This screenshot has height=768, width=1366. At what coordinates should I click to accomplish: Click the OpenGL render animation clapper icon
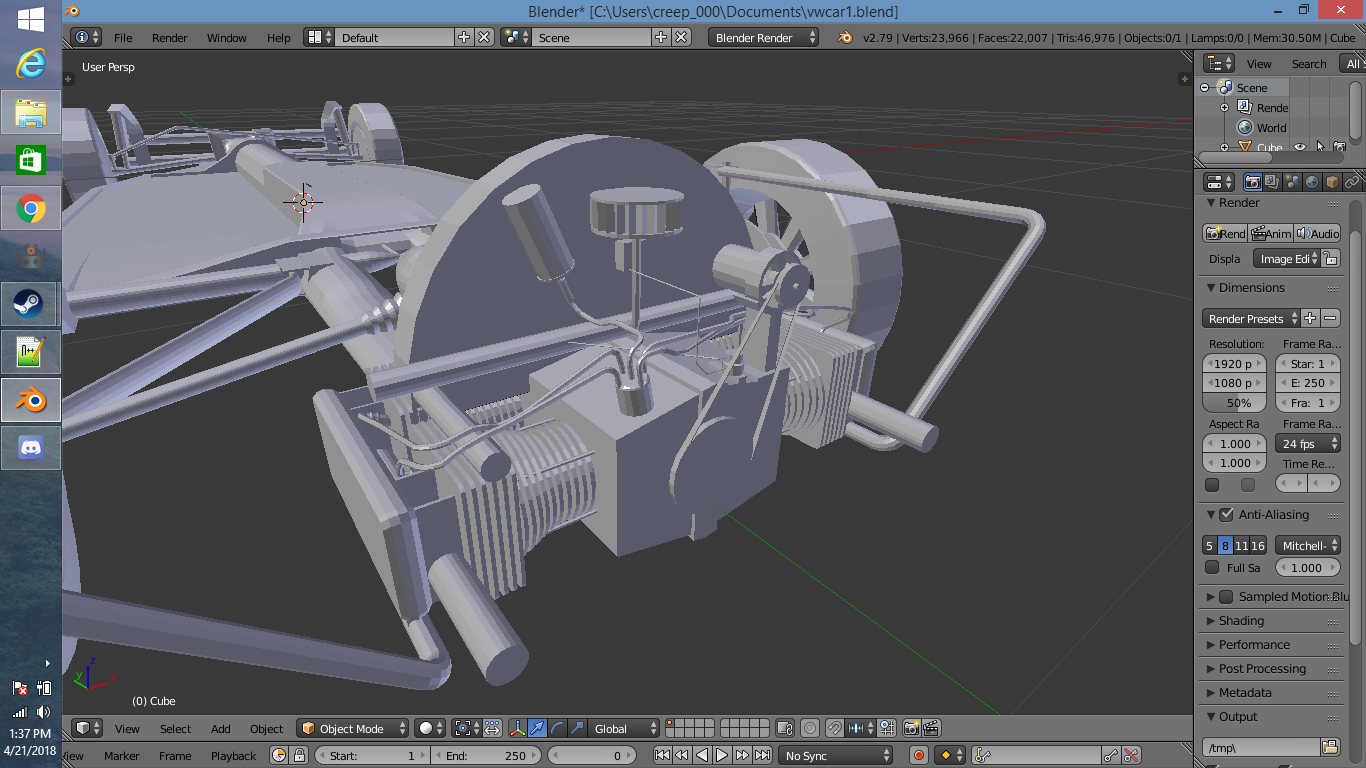click(x=931, y=728)
